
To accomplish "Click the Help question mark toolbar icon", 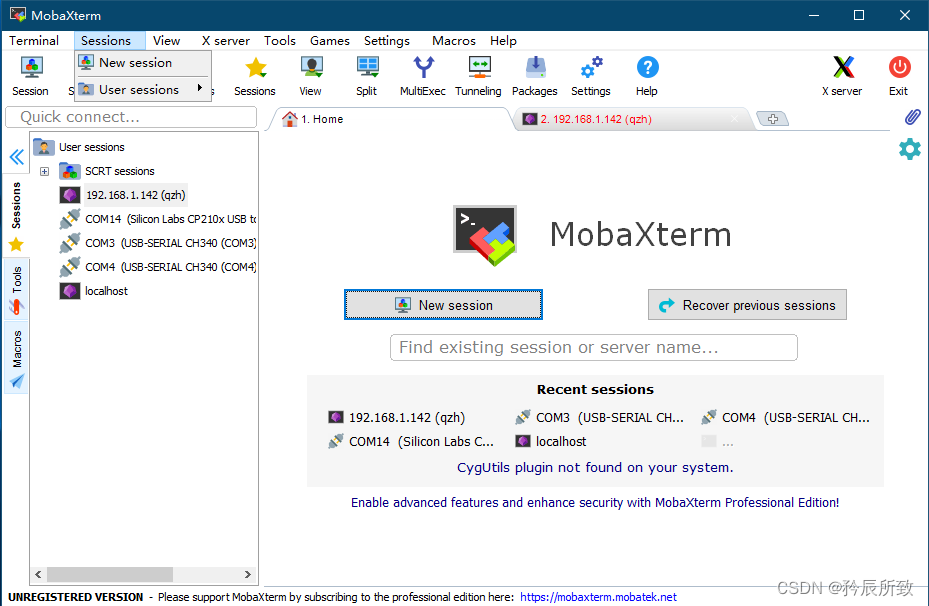I will [x=647, y=76].
